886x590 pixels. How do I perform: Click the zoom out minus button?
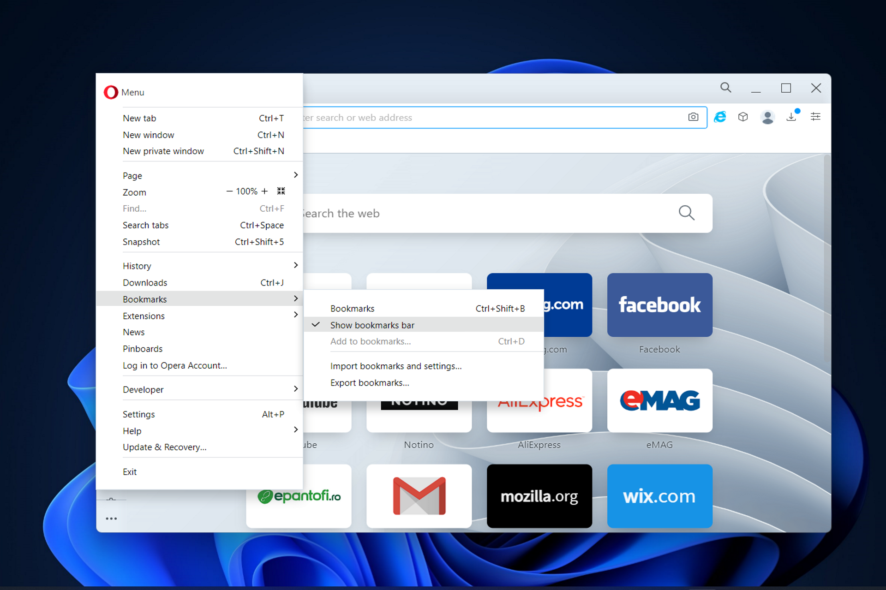[229, 192]
